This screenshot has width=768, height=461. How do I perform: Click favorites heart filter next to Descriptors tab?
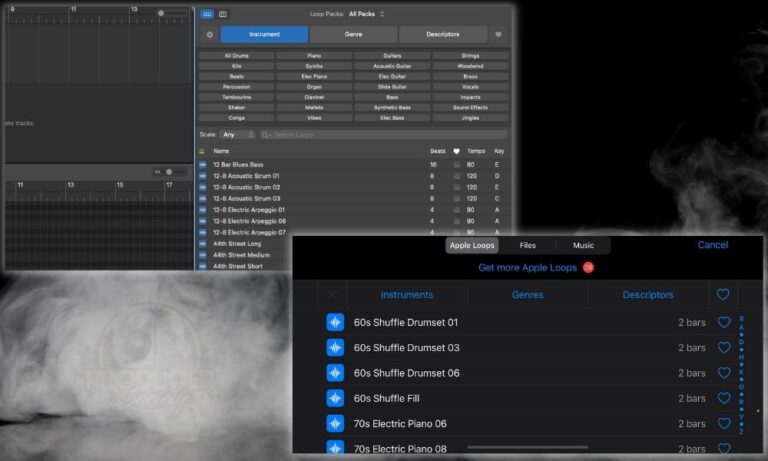[x=723, y=294]
